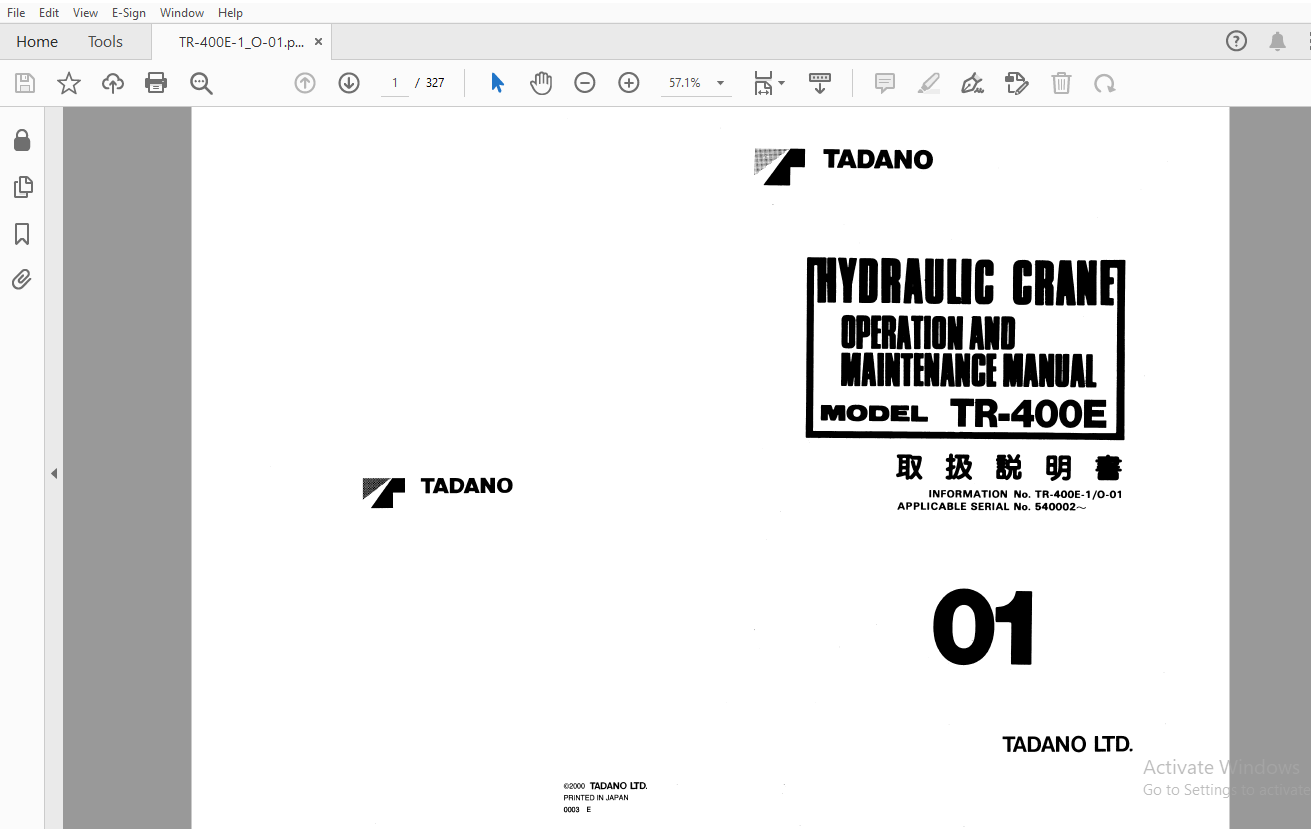Open the fit page options dropdown
Viewport: 1311px width, 829px height.
[768, 83]
